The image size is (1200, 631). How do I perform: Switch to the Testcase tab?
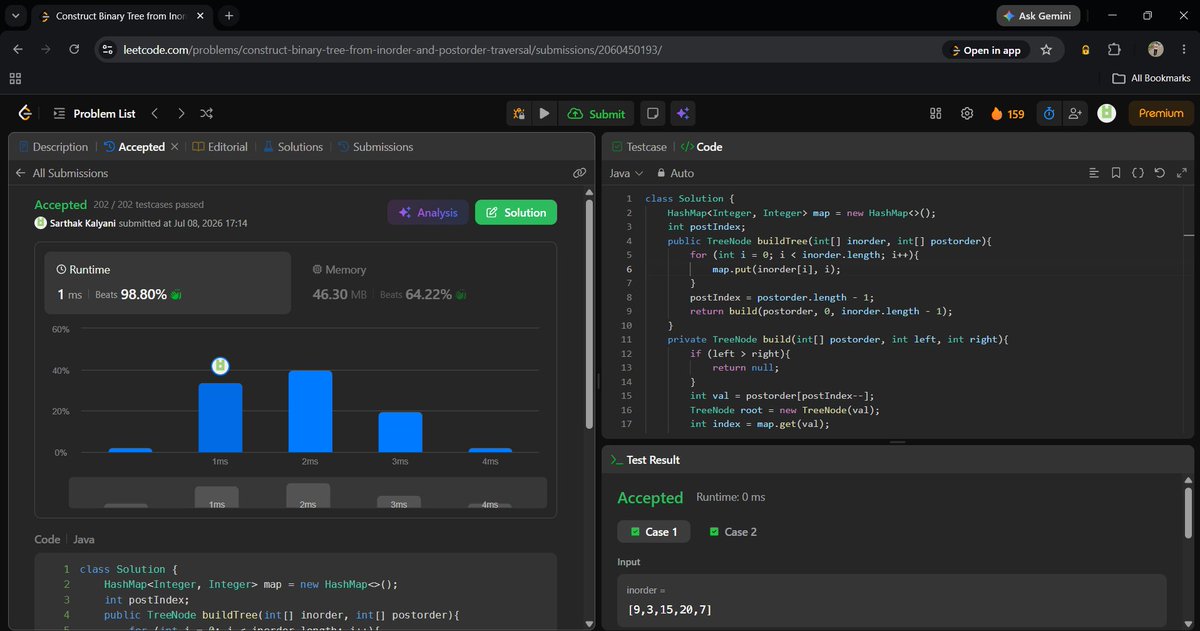(x=638, y=146)
